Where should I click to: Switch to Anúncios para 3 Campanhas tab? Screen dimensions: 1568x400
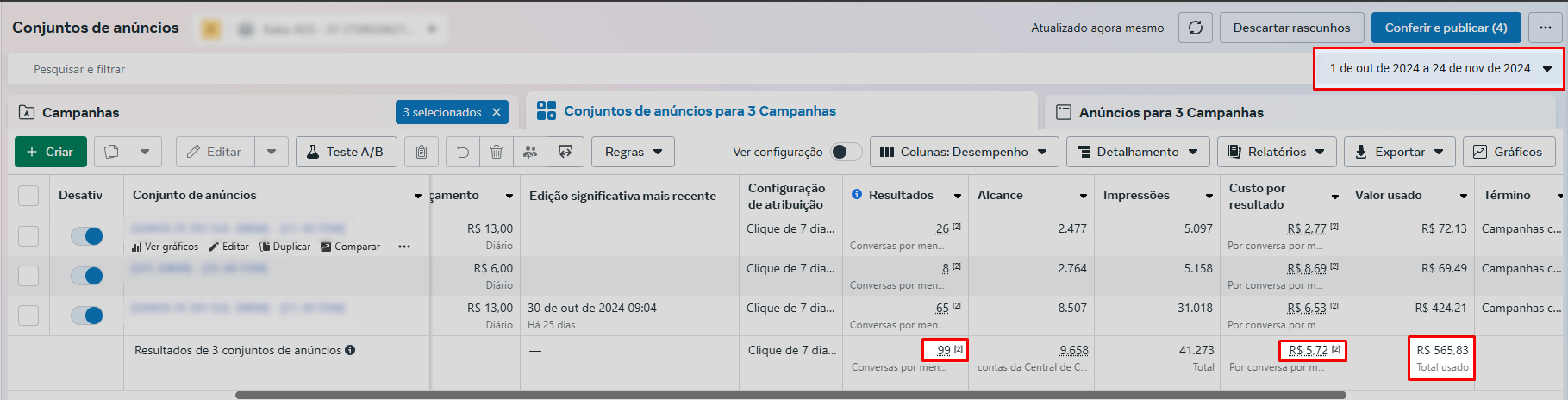pos(1171,112)
